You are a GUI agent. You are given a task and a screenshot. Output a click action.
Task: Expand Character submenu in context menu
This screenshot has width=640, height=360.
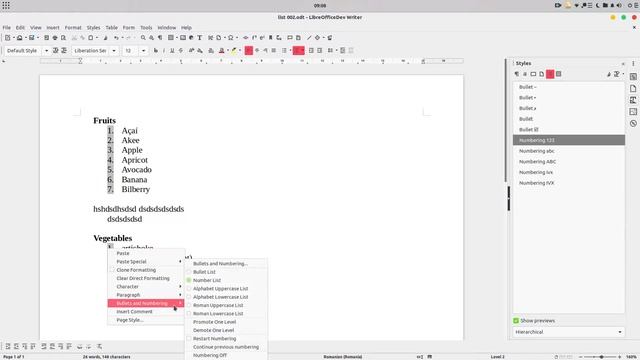click(146, 287)
